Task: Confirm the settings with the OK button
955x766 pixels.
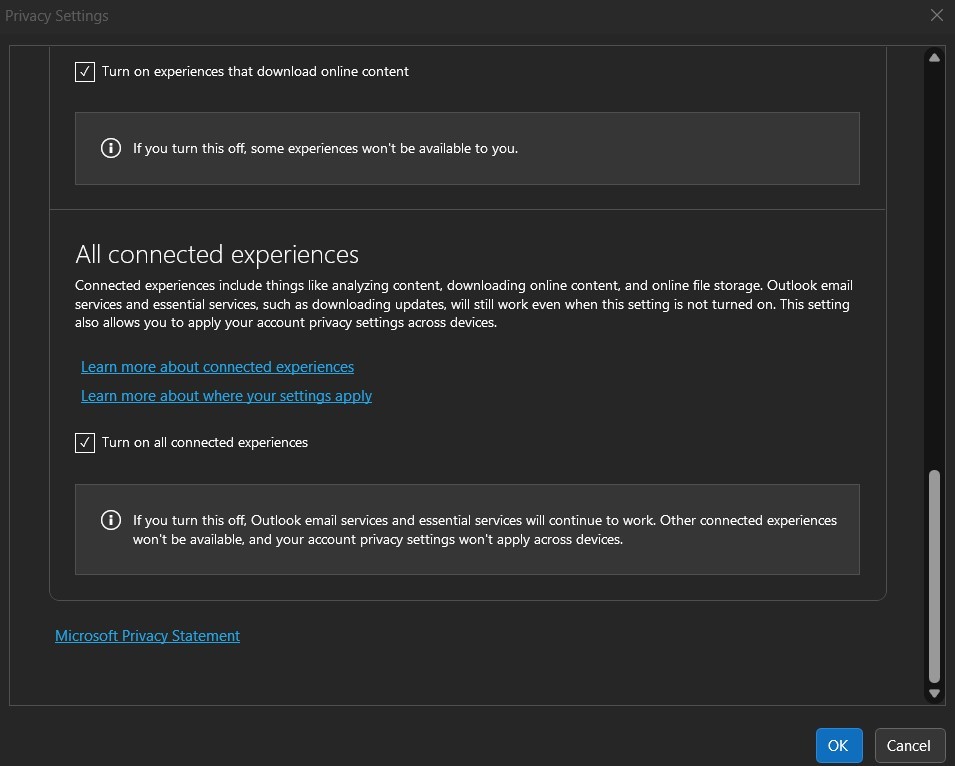Action: (x=838, y=745)
